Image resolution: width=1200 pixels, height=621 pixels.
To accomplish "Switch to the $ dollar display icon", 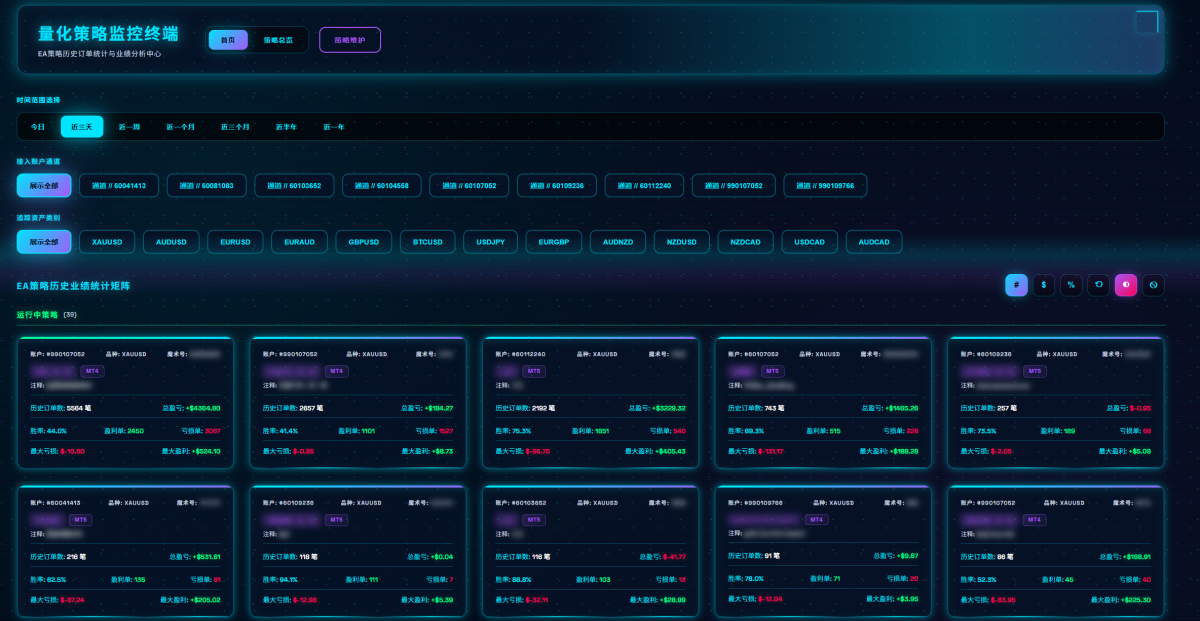I will click(x=1044, y=285).
